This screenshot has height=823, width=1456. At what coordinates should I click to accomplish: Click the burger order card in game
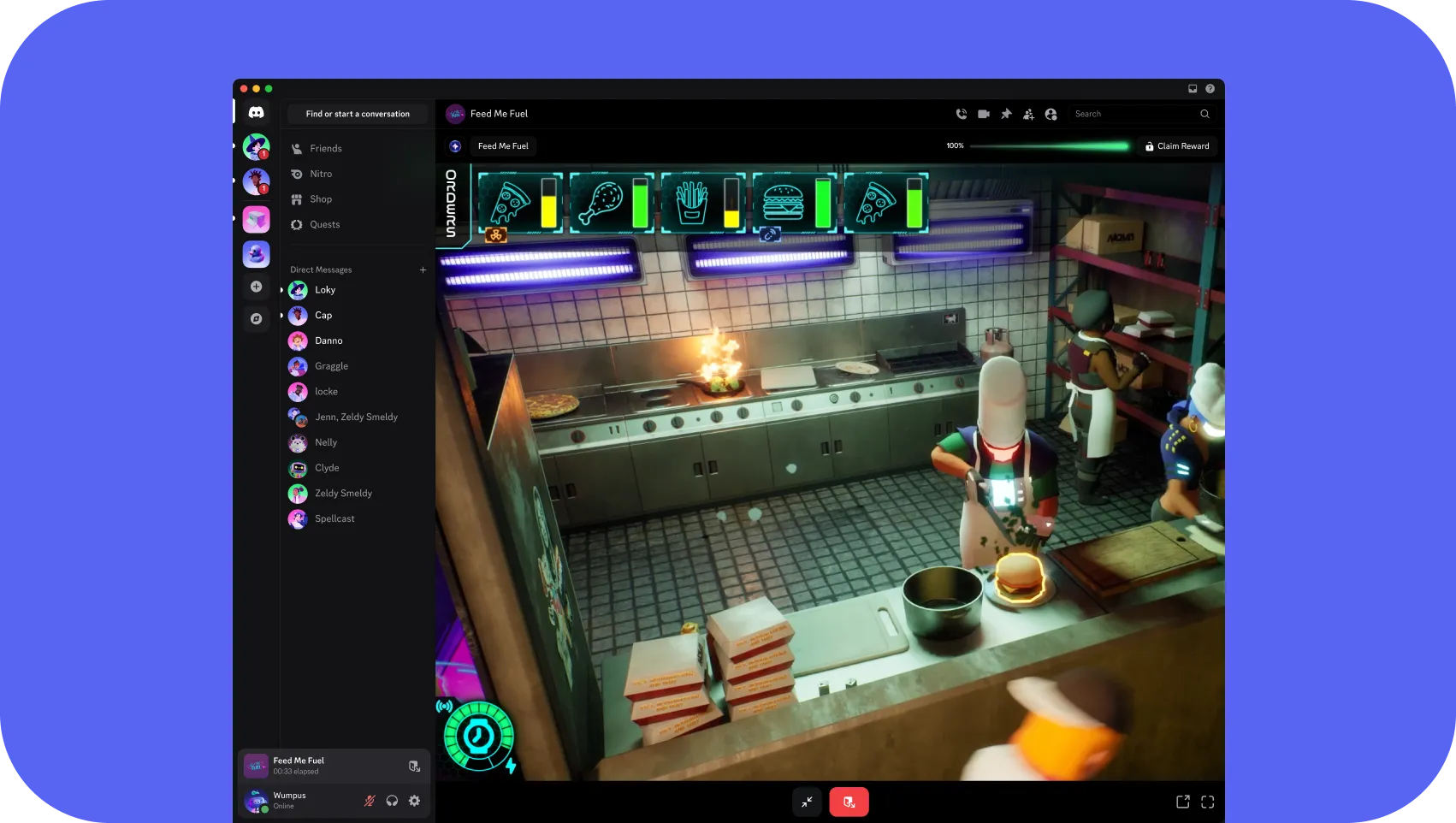[x=794, y=203]
